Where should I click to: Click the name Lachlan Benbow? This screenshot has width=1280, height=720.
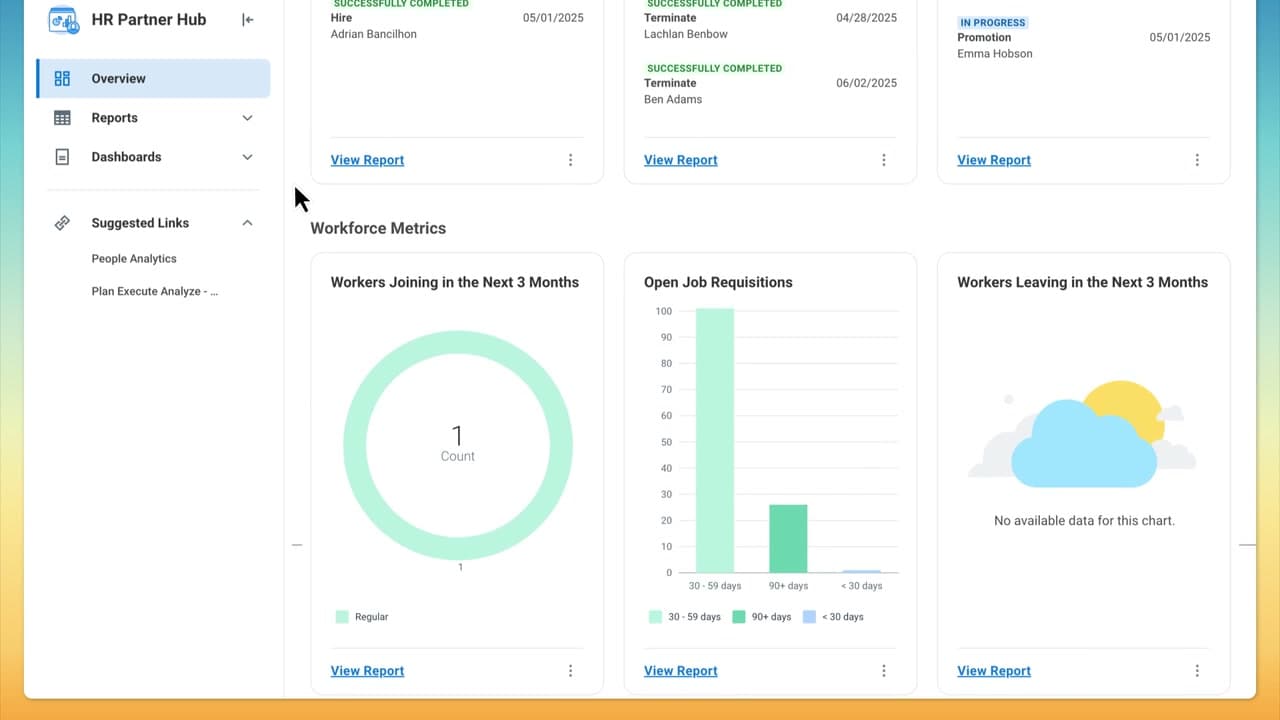(x=686, y=34)
